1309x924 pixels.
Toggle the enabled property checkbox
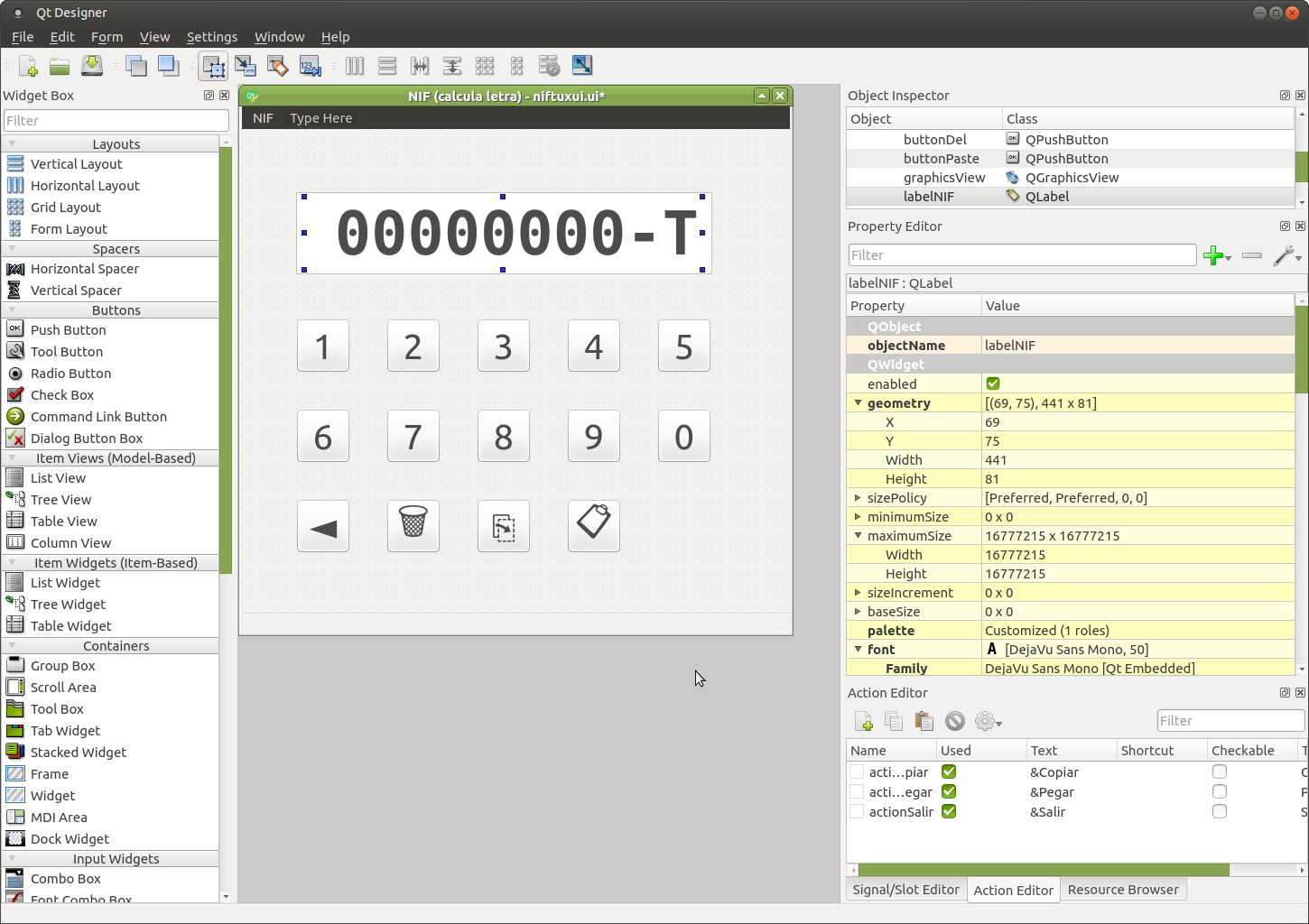coord(993,383)
